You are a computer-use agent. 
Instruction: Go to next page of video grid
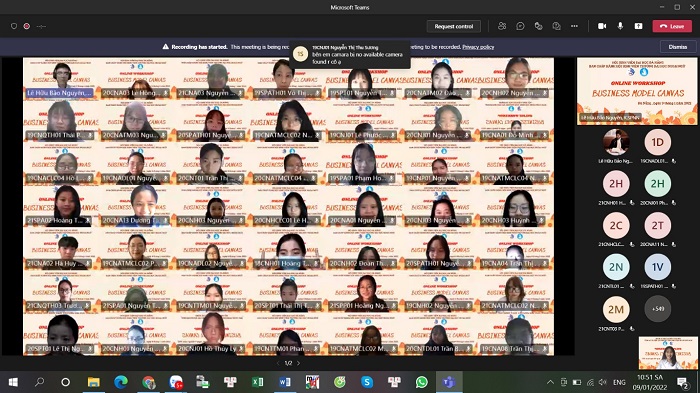(x=299, y=363)
